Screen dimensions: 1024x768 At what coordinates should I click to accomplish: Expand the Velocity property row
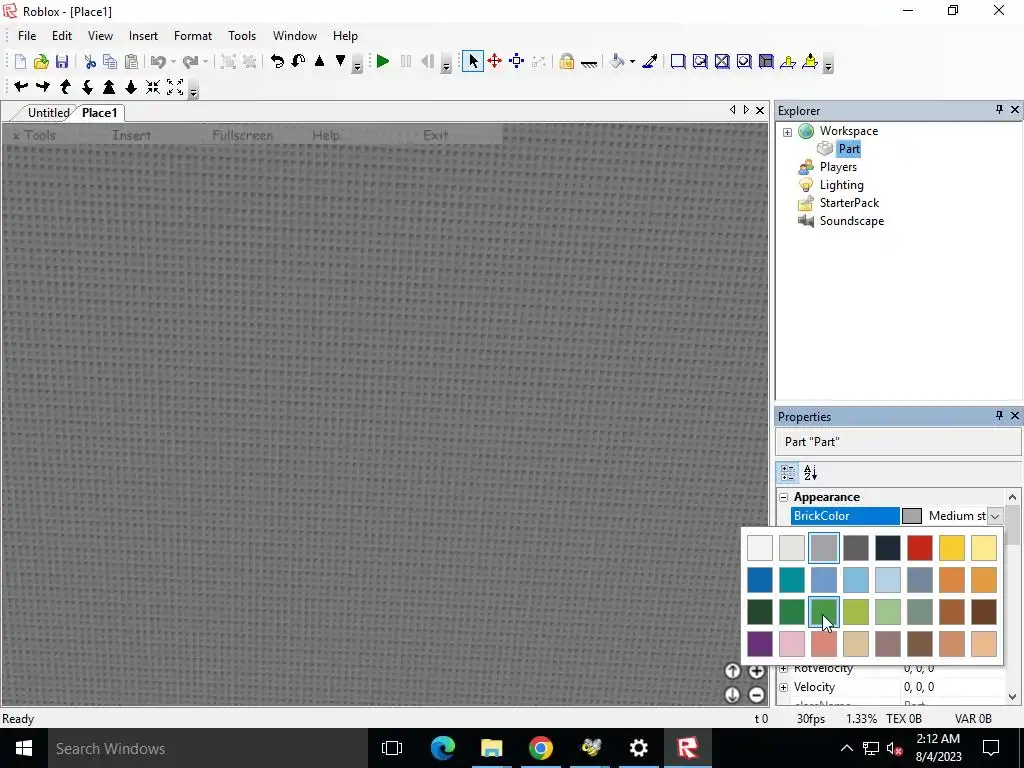point(784,687)
